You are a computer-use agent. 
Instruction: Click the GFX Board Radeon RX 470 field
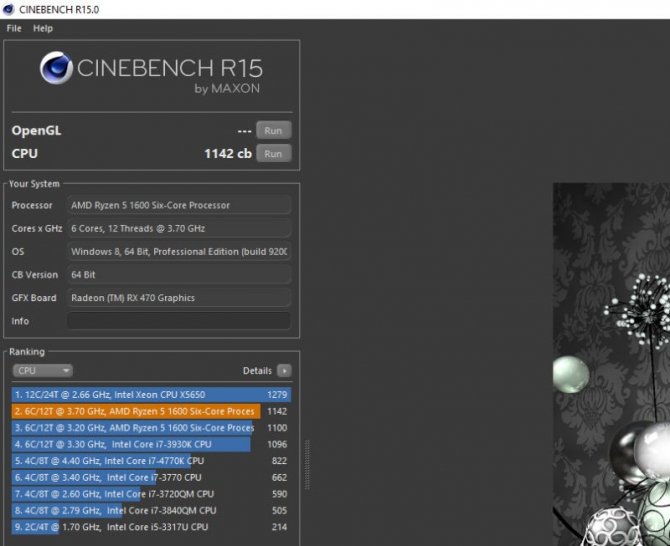pyautogui.click(x=179, y=298)
